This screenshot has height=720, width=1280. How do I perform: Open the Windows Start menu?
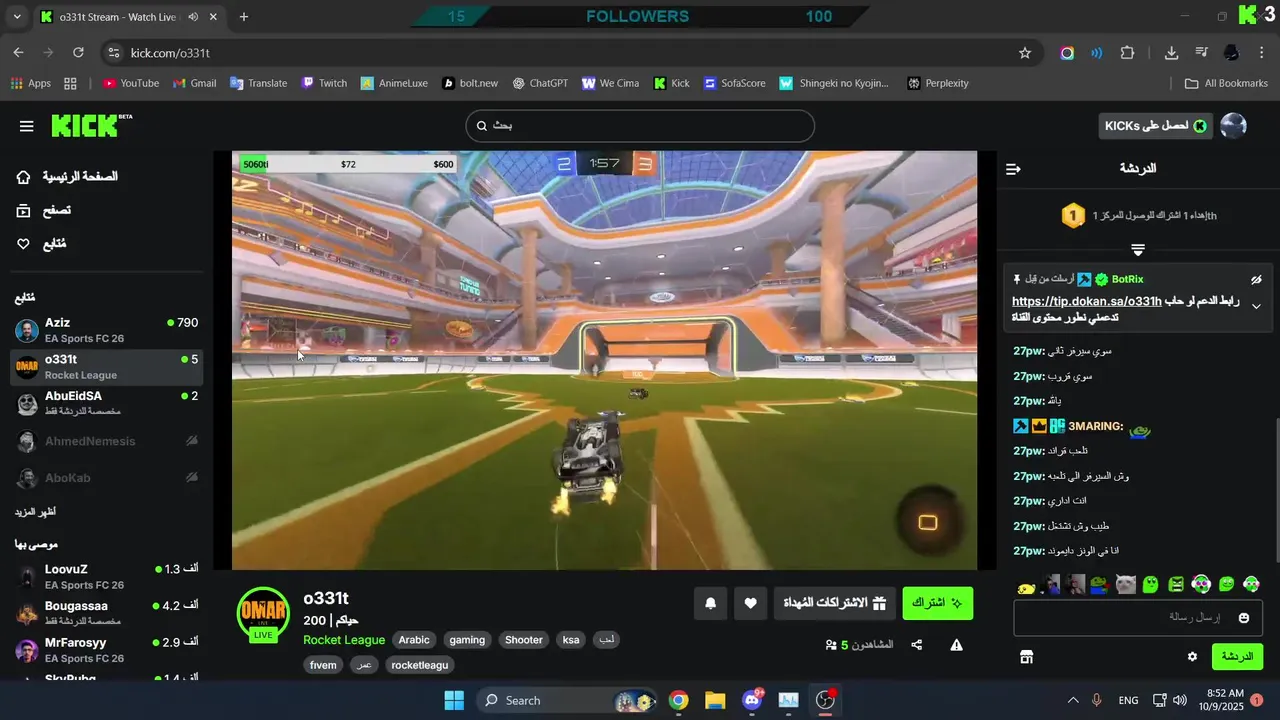click(x=453, y=700)
